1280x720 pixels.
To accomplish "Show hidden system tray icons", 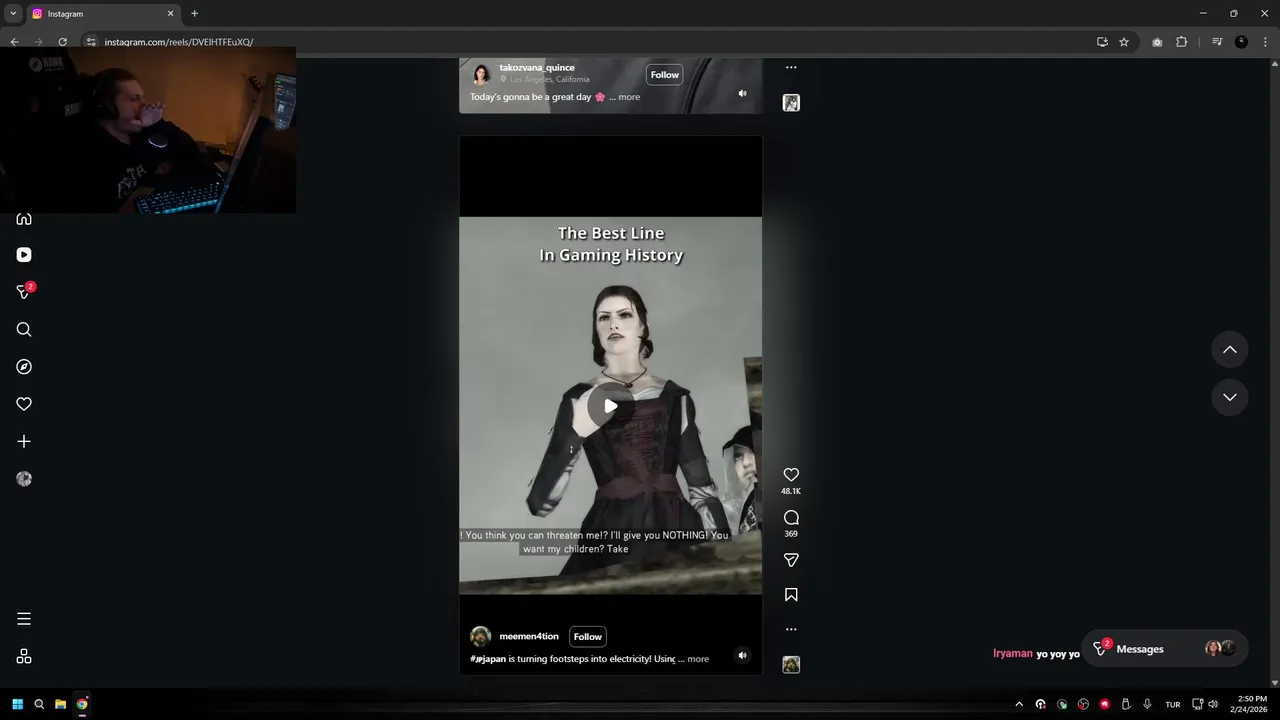I will point(1019,704).
